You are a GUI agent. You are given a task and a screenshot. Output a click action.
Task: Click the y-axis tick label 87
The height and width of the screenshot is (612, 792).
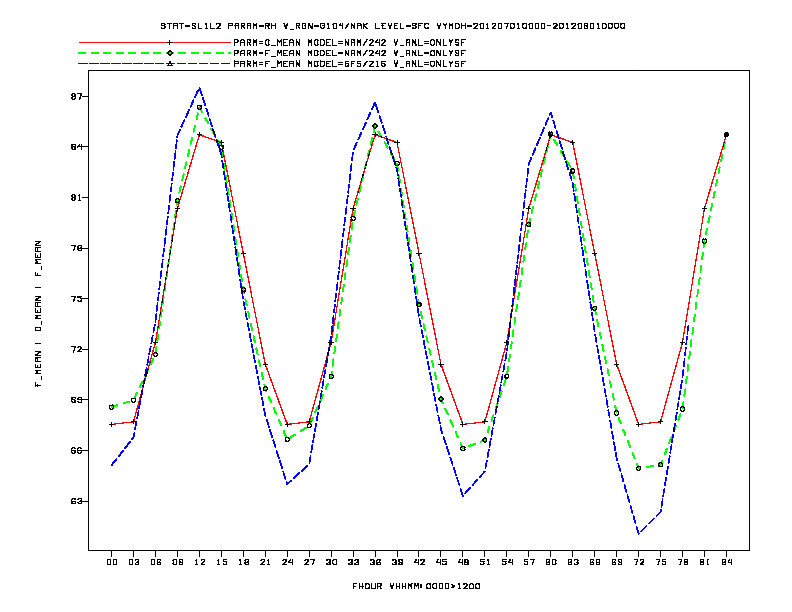[76, 96]
